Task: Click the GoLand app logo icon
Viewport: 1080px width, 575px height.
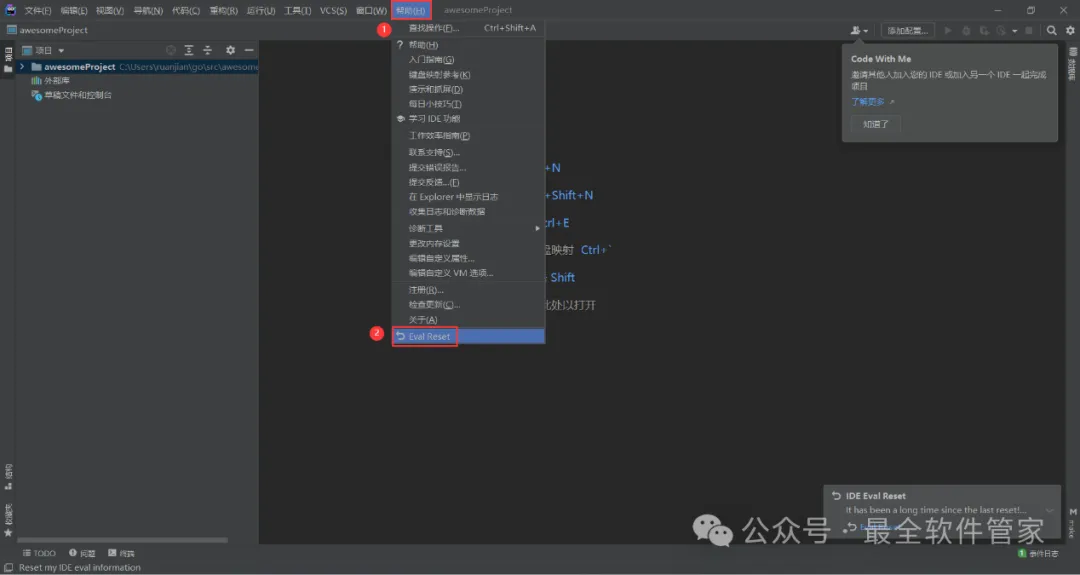Action: 10,10
